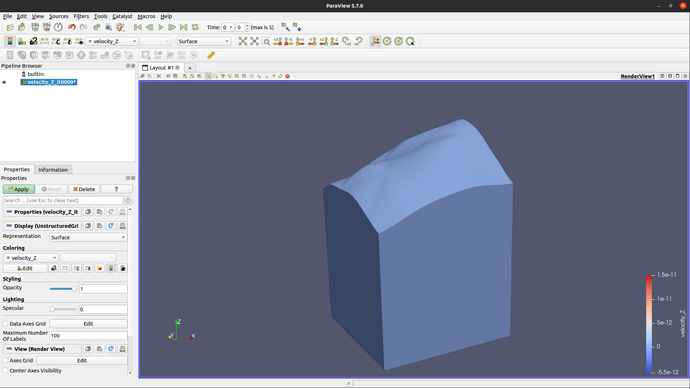Viewport: 690px width, 389px height.
Task: Toggle the color legend visibility icon
Action: click(x=10, y=41)
